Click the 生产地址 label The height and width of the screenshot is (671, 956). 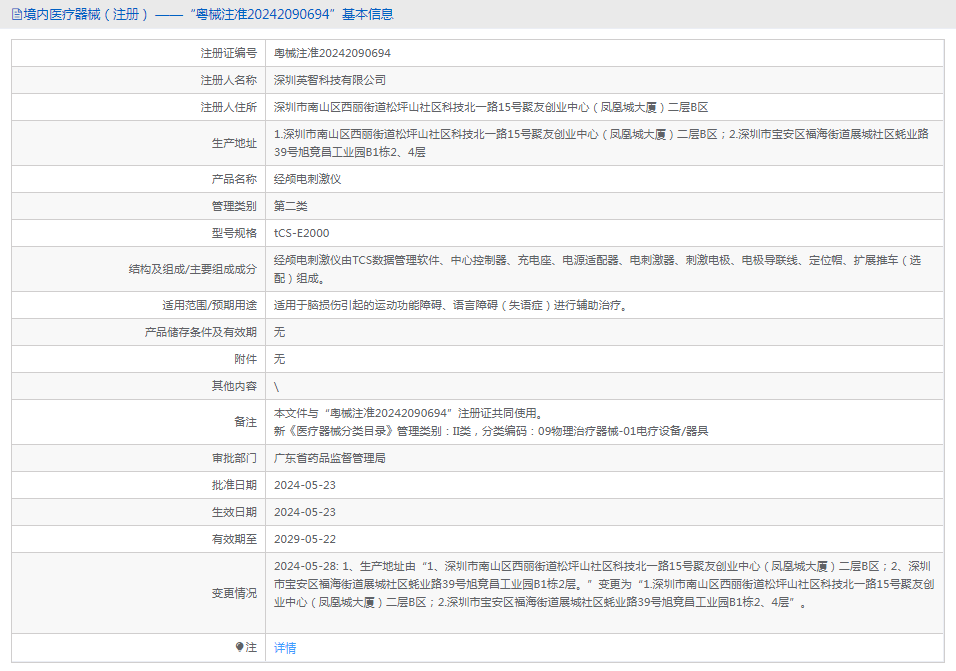[235, 143]
